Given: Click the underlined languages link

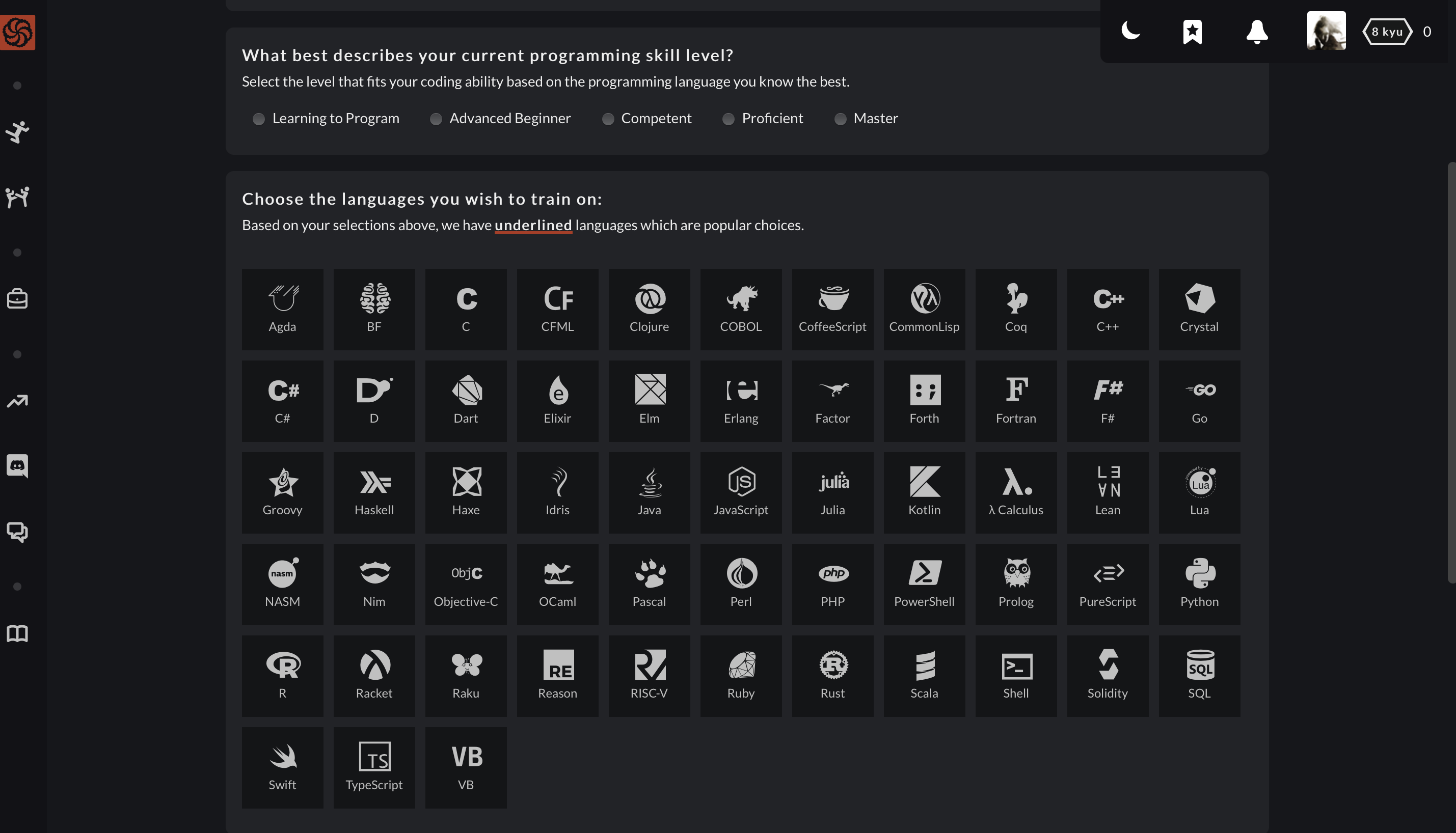Looking at the screenshot, I should point(533,225).
